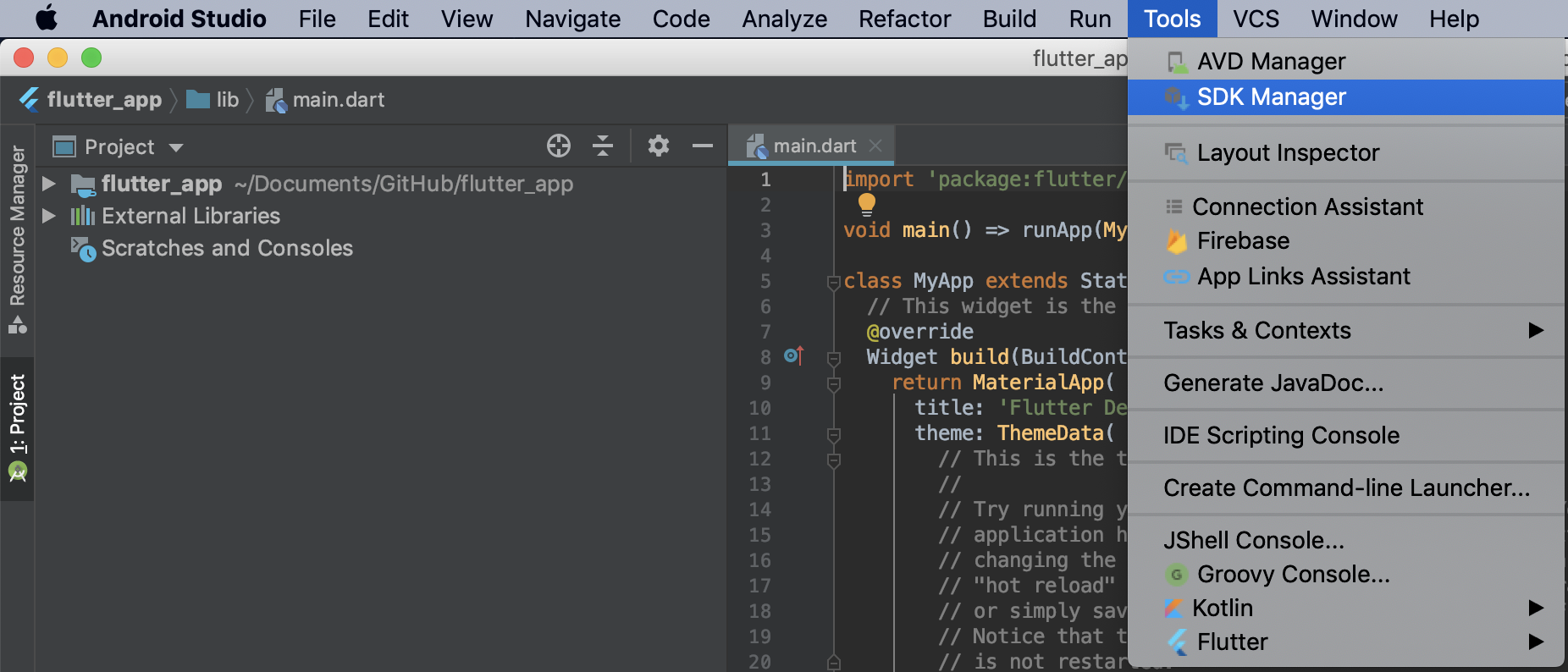Click lib folder breadcrumb

tap(213, 100)
